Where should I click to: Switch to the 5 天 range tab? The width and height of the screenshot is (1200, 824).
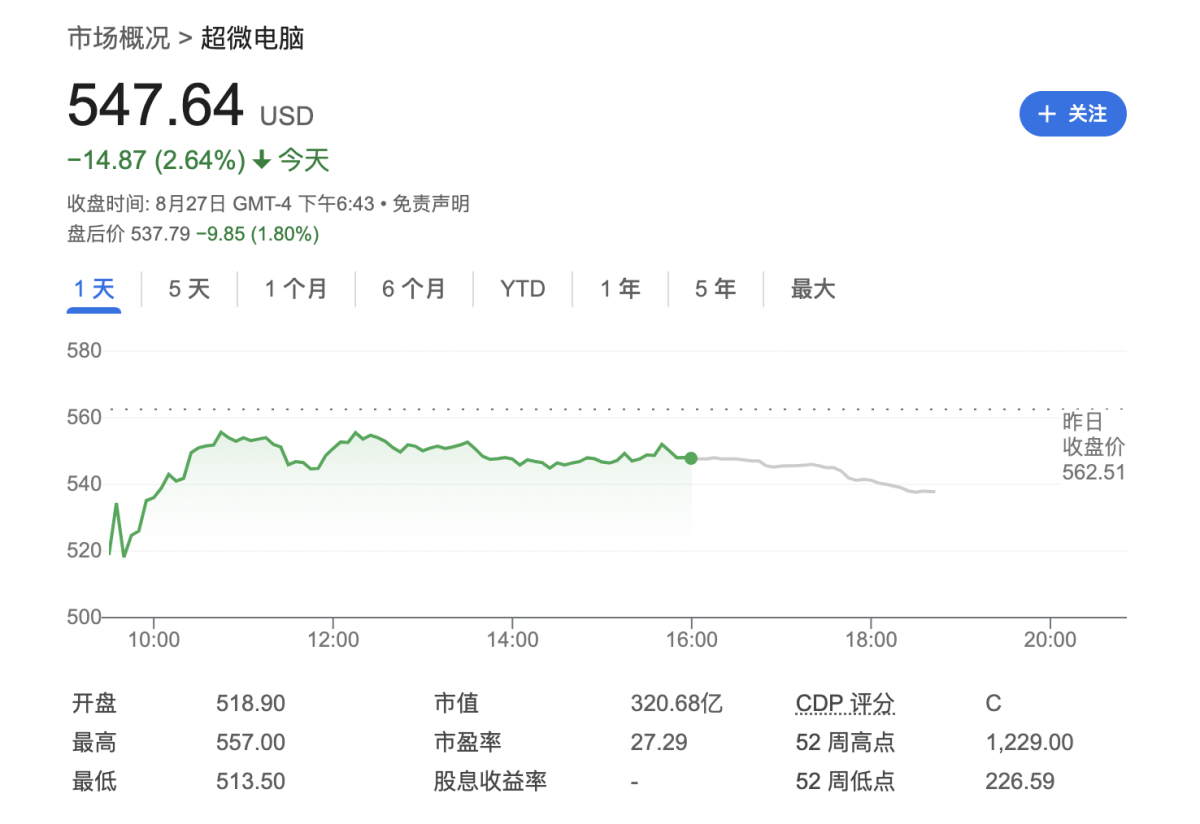click(189, 290)
